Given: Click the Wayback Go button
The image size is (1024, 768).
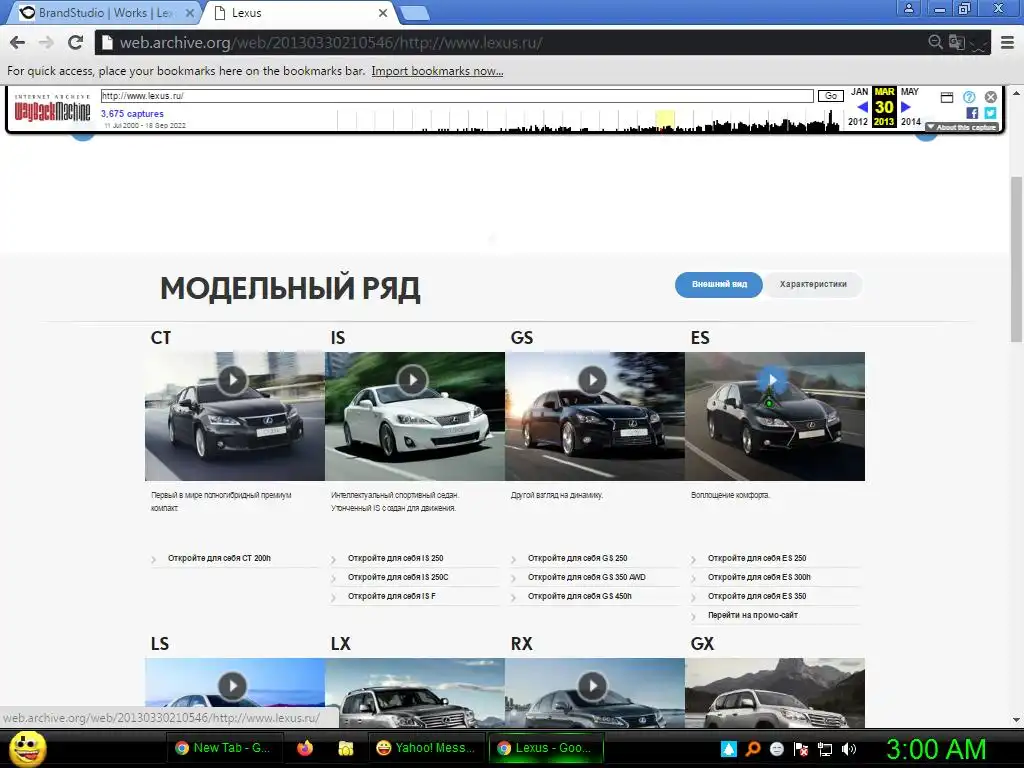Looking at the screenshot, I should click(x=831, y=96).
